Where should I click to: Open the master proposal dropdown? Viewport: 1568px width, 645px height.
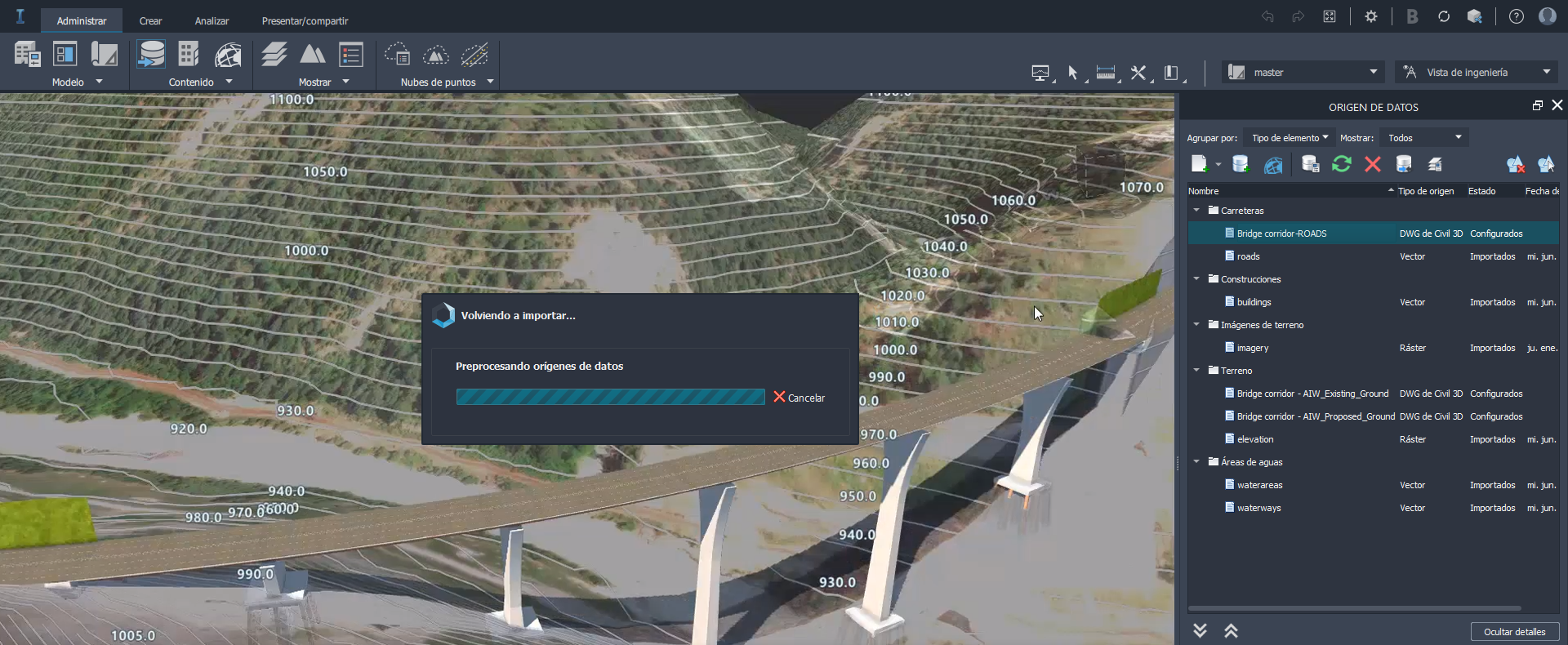pos(1303,72)
